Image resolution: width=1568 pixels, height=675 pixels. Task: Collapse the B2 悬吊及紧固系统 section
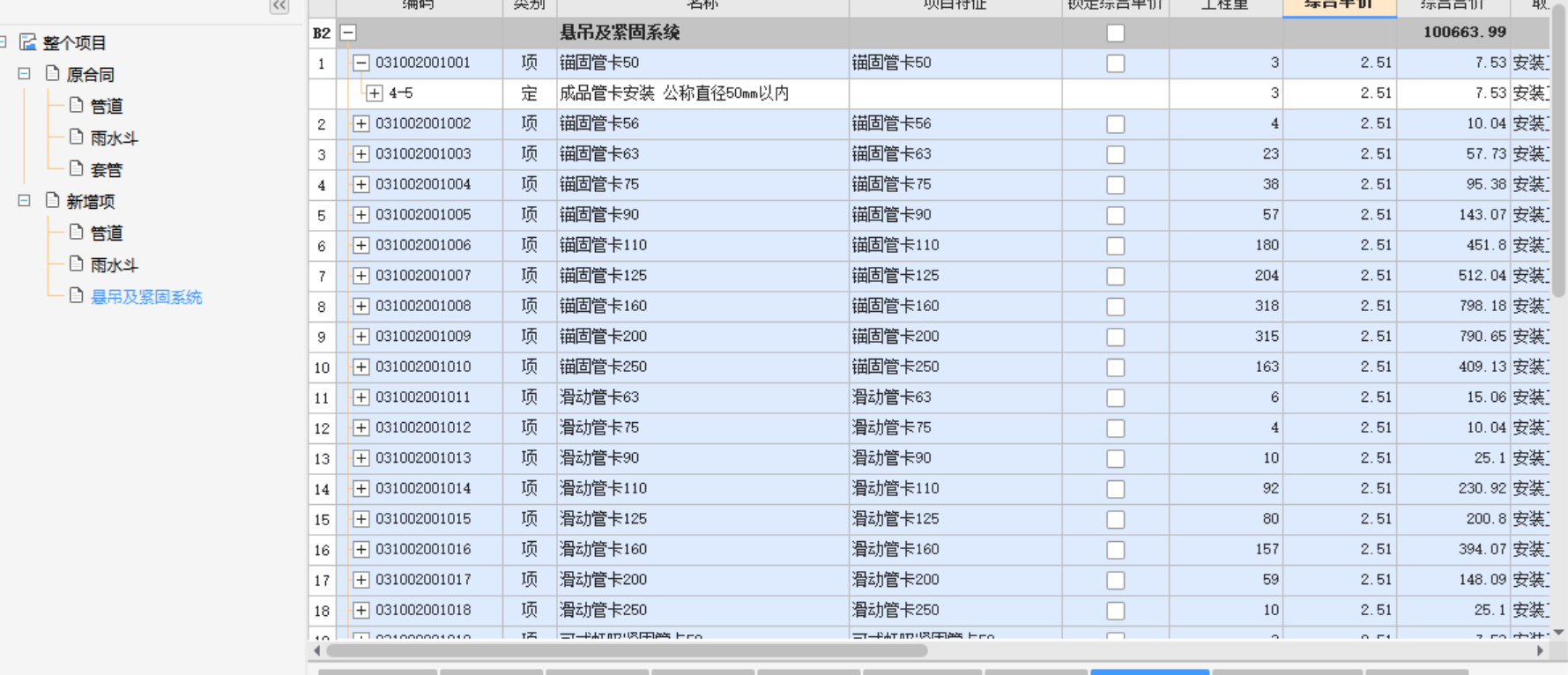point(348,33)
